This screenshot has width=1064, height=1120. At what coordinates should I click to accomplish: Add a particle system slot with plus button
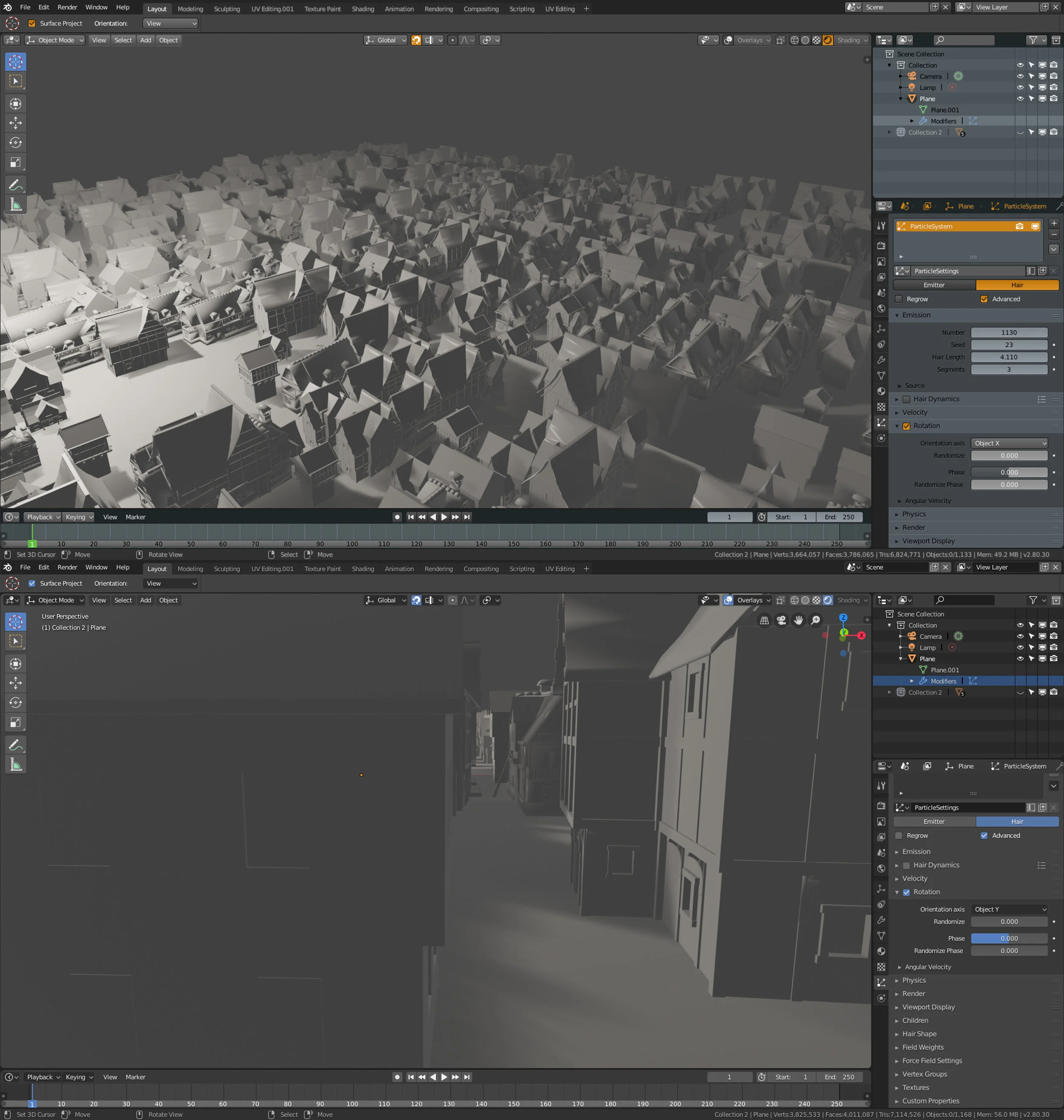click(1053, 223)
